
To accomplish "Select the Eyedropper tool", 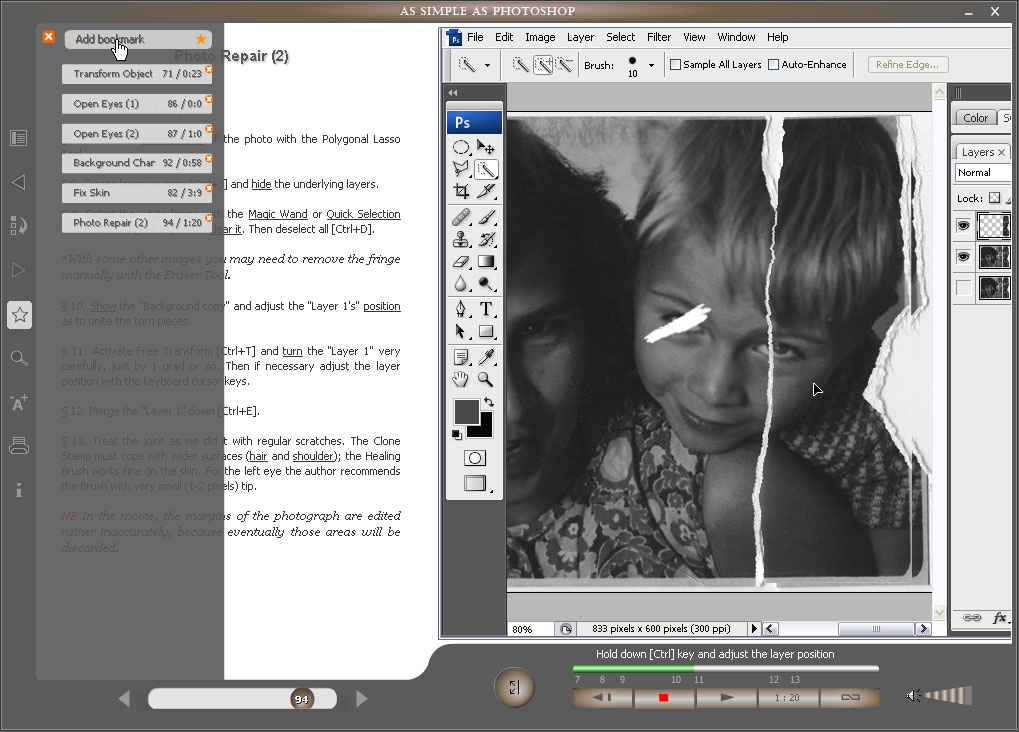I will pos(485,357).
